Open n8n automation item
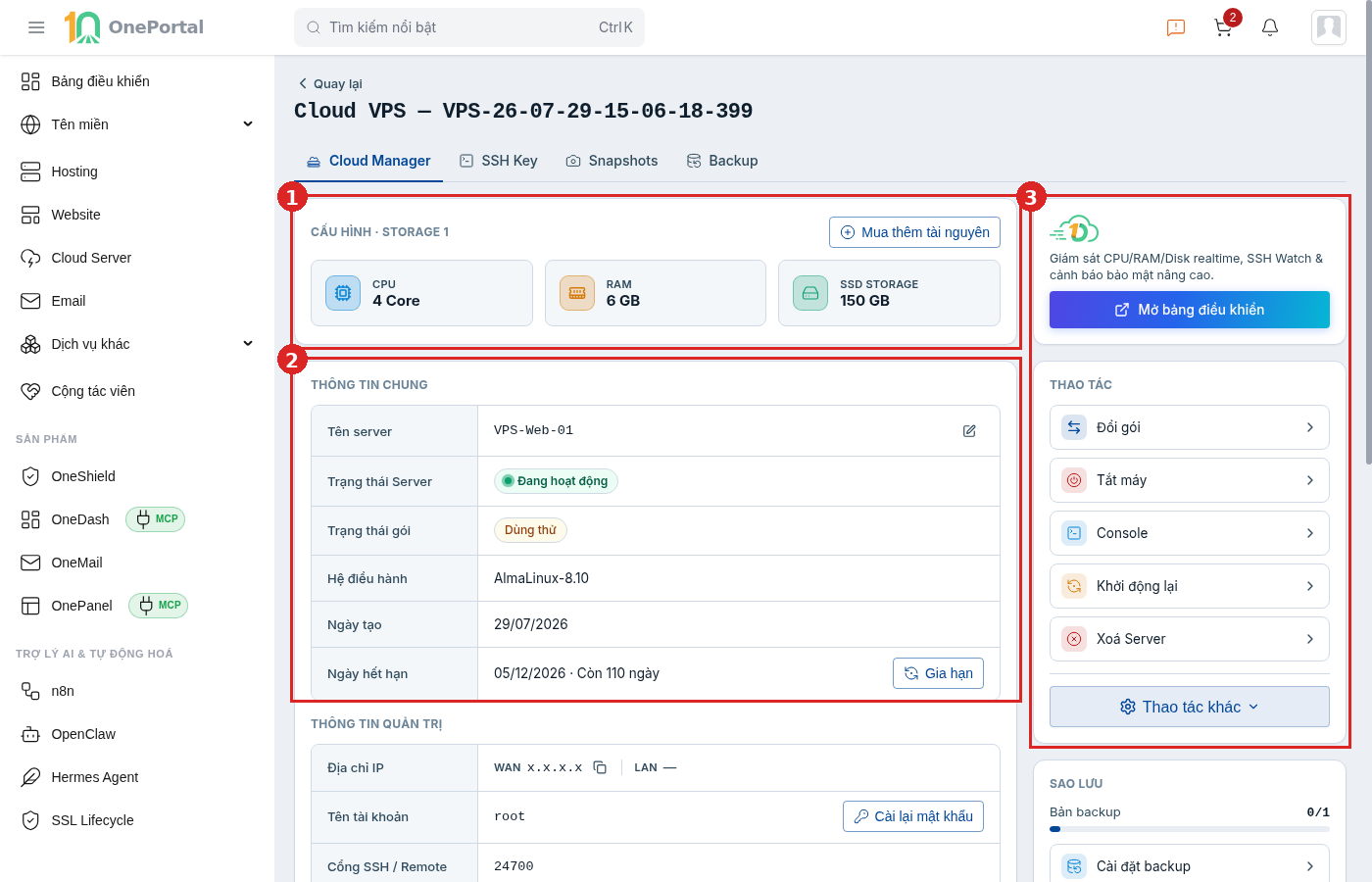 pos(137,691)
